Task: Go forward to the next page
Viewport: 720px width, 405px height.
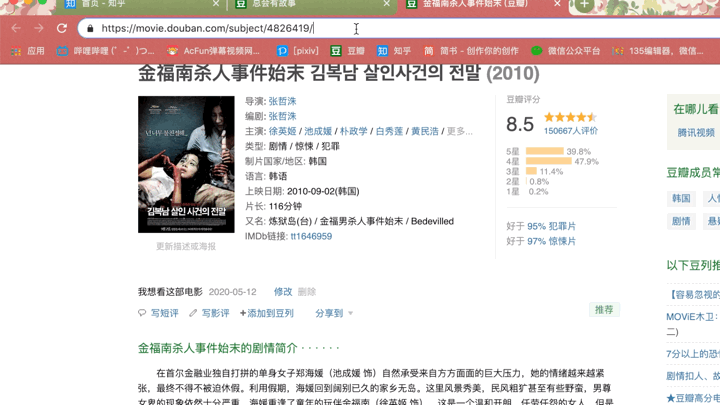Action: pos(39,28)
